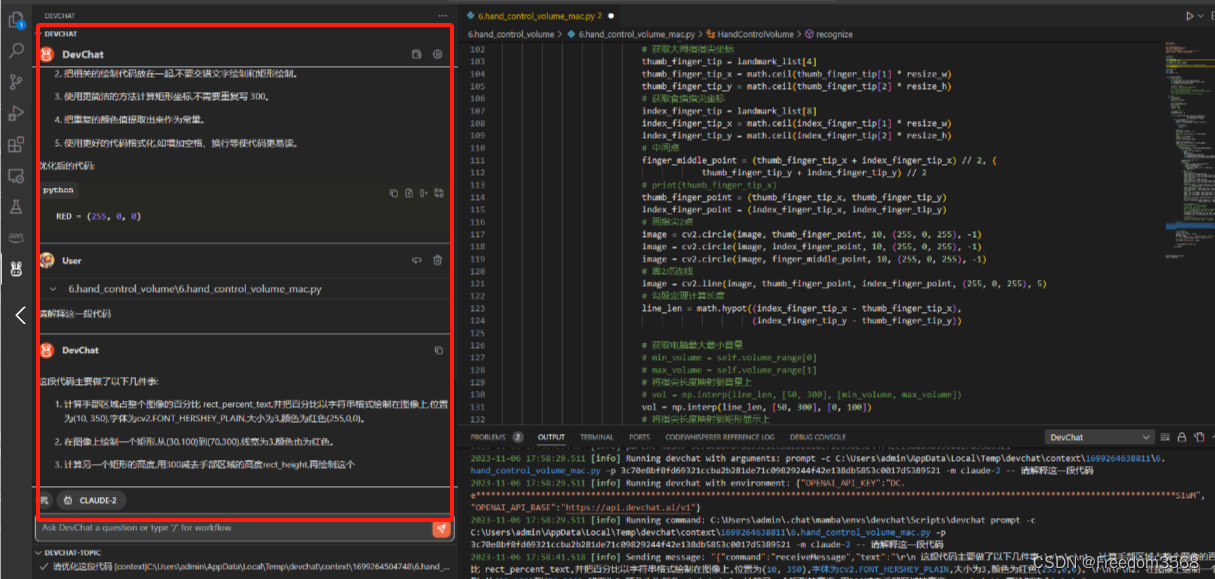Click the HandControlVolume class breadcrumb
This screenshot has height=579, width=1215.
coord(756,34)
